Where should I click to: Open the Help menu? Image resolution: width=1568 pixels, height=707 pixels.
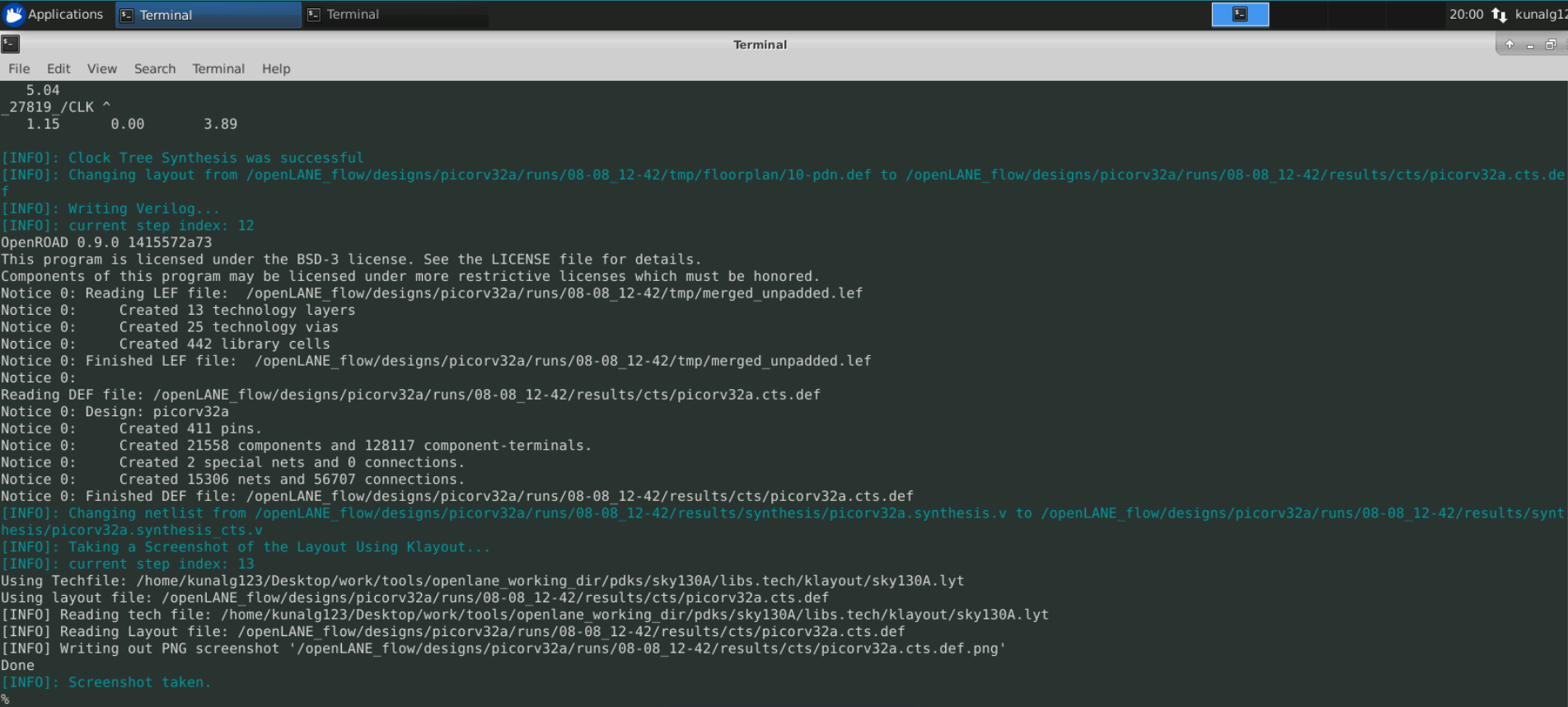[276, 68]
